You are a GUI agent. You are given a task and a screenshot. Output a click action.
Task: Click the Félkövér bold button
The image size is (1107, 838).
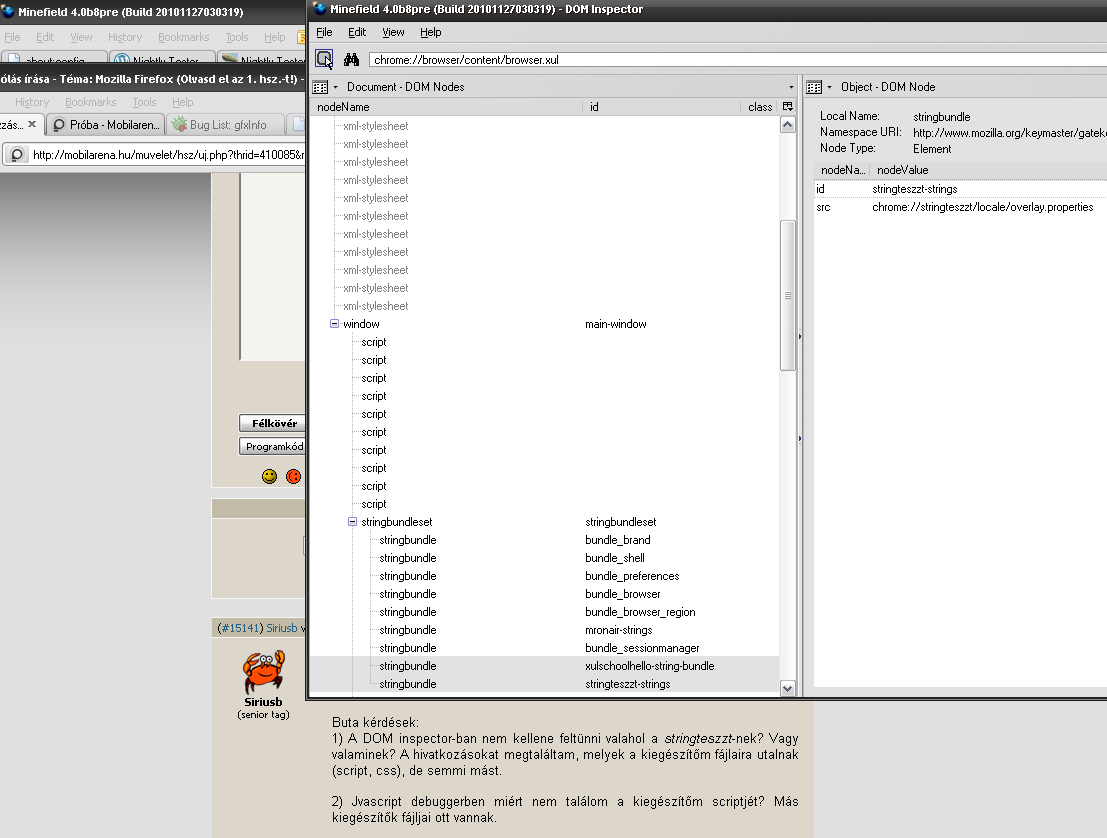(273, 423)
